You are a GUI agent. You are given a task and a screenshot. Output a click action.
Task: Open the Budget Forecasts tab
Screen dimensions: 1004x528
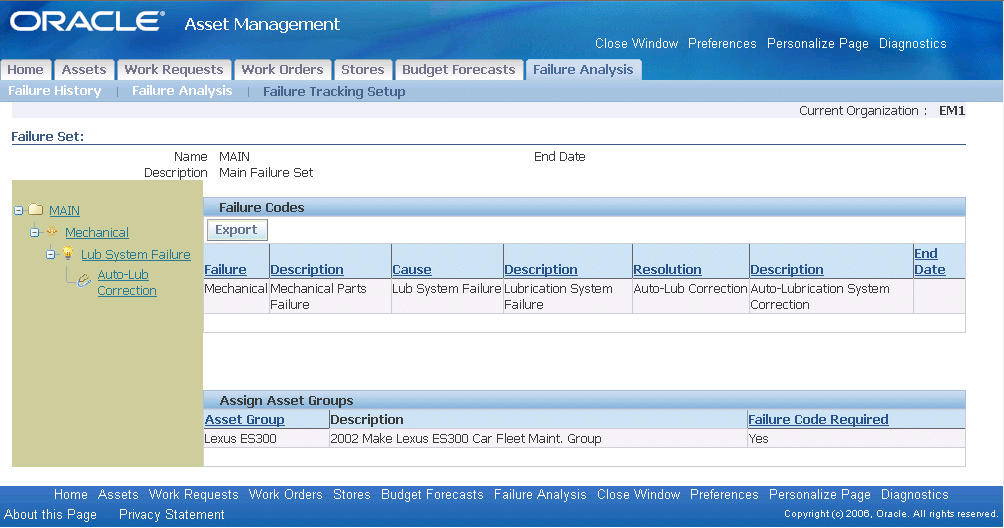(x=458, y=70)
